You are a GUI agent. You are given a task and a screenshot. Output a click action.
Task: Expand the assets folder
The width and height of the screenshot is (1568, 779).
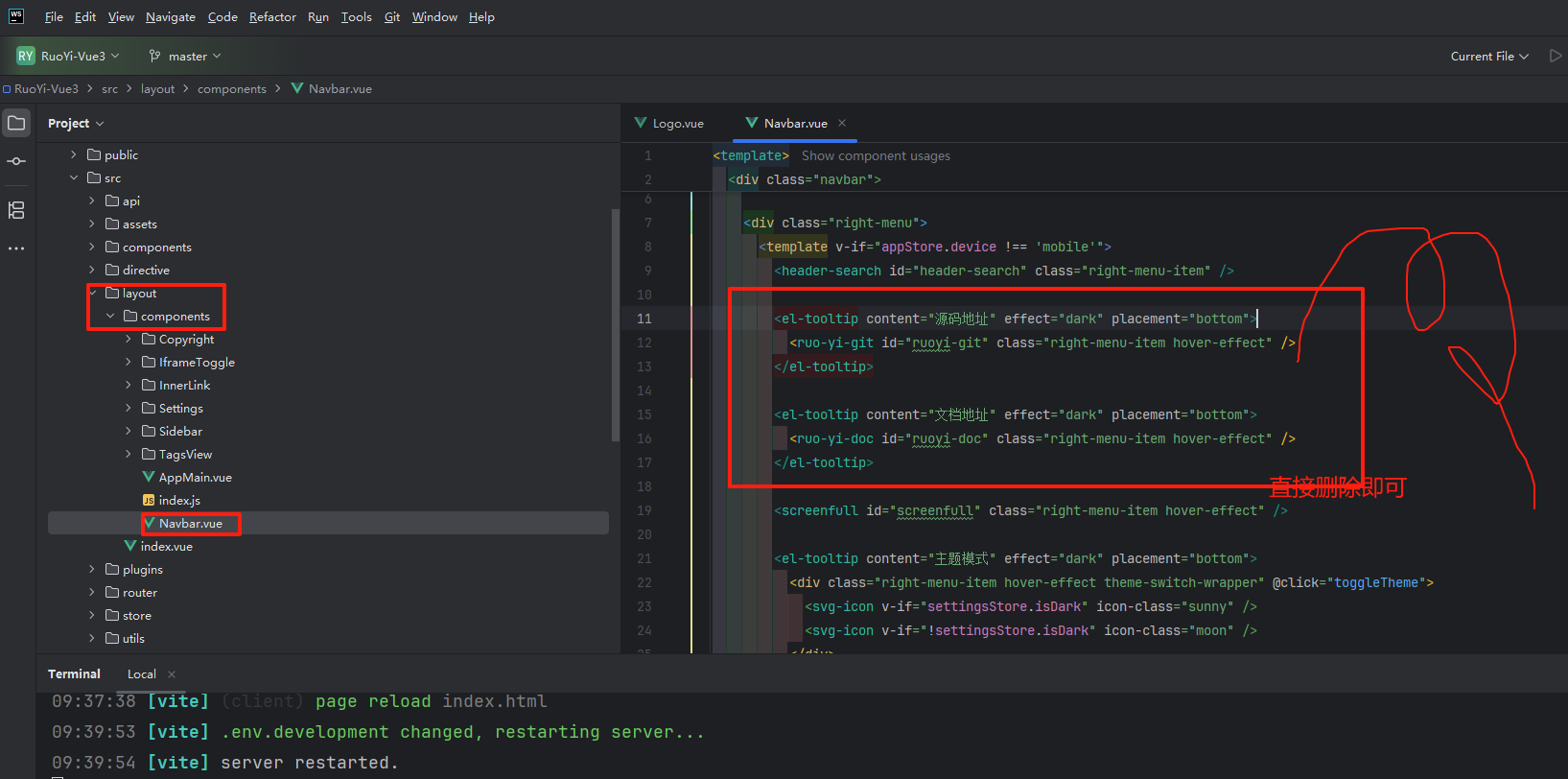click(x=92, y=224)
